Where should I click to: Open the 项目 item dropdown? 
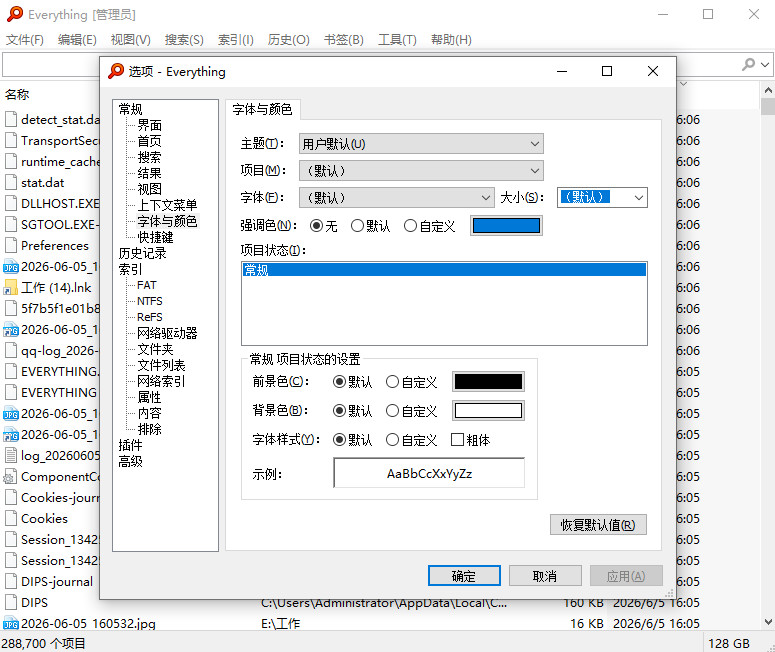click(421, 171)
